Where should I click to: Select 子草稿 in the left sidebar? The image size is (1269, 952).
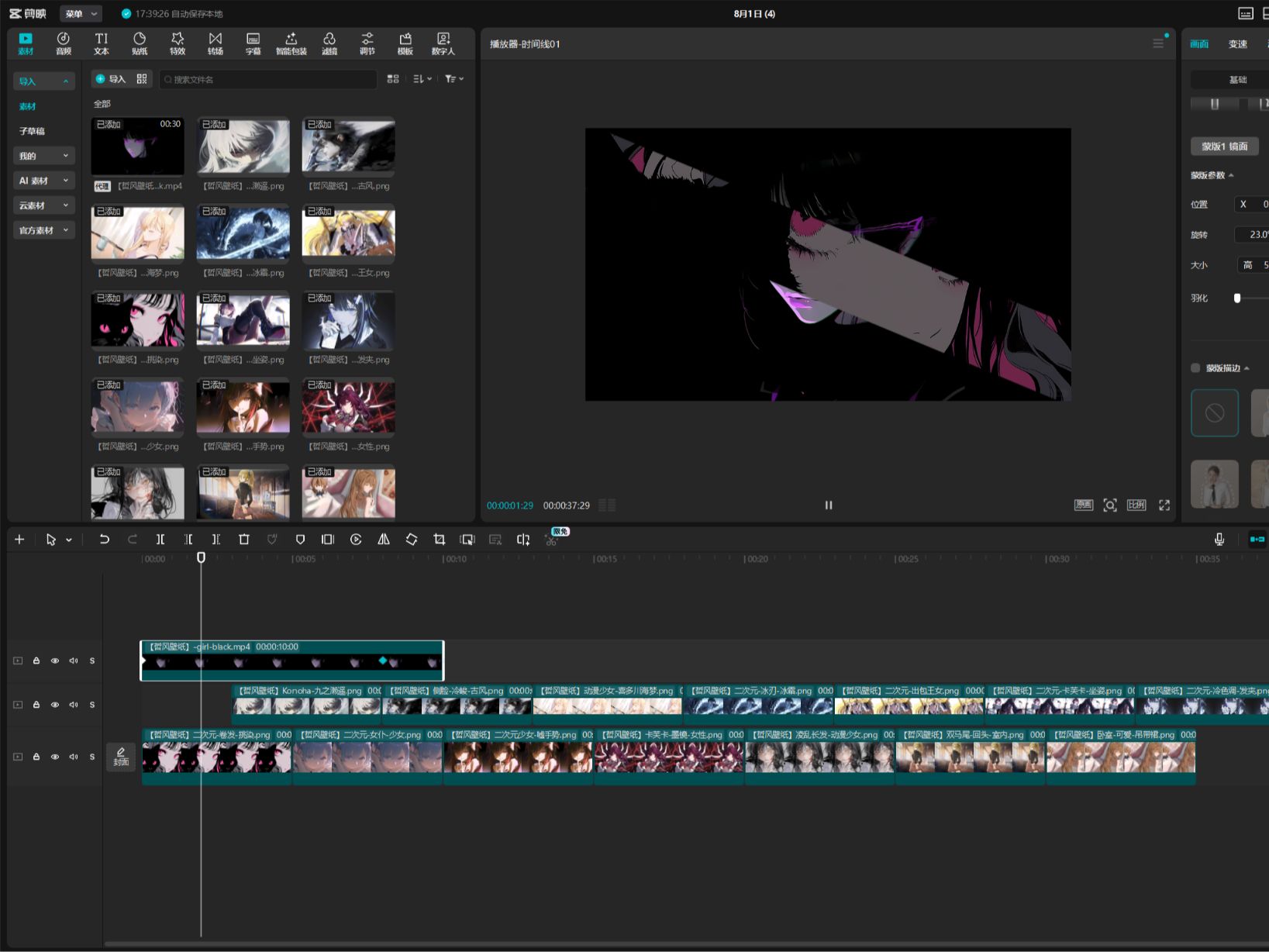pos(32,131)
